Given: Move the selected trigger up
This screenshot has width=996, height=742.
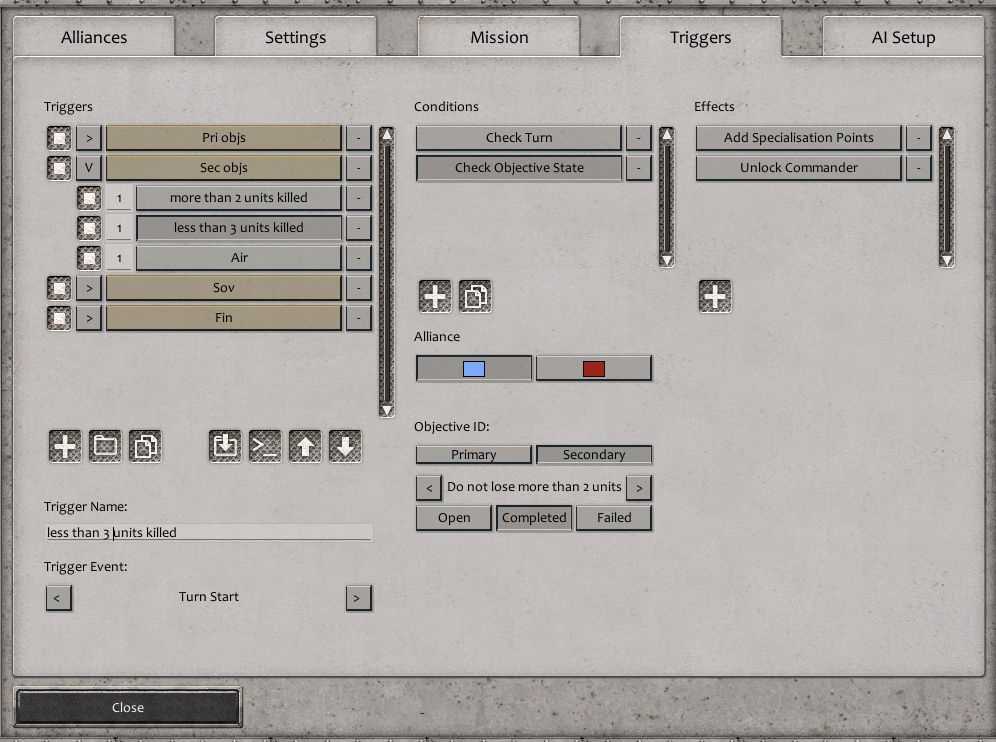Looking at the screenshot, I should (x=305, y=447).
